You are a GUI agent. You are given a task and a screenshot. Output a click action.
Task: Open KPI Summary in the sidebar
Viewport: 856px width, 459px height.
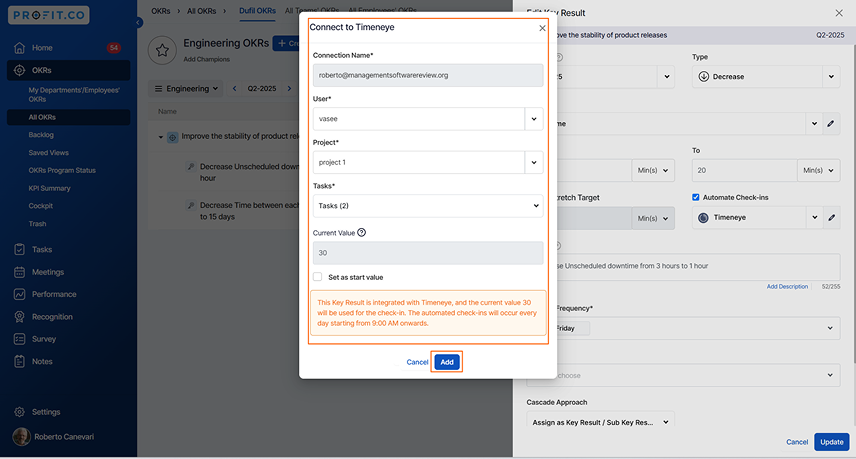click(x=49, y=188)
